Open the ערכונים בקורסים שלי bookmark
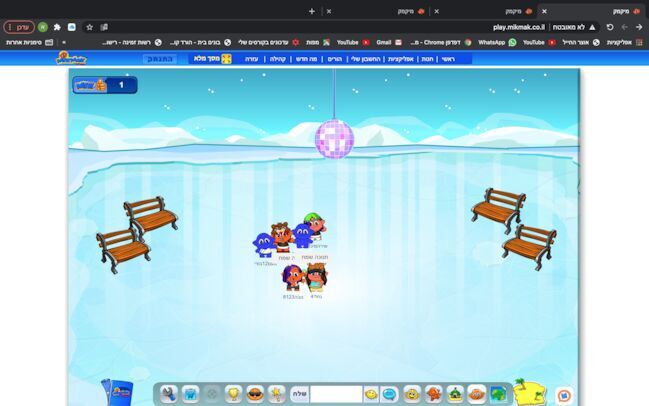Image resolution: width=649 pixels, height=406 pixels. pos(268,42)
